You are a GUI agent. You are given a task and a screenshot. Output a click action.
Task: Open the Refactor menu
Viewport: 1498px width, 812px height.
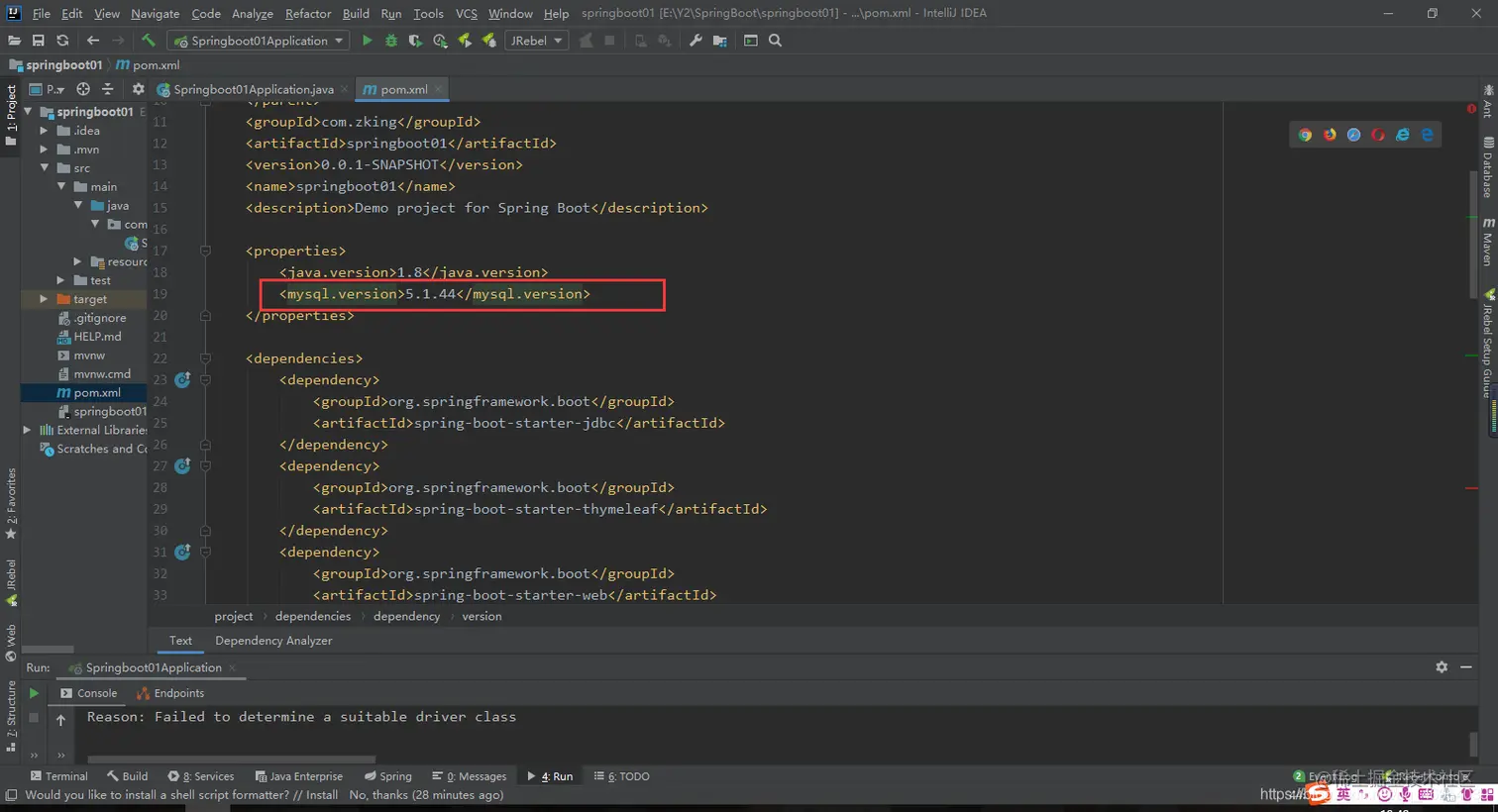308,13
